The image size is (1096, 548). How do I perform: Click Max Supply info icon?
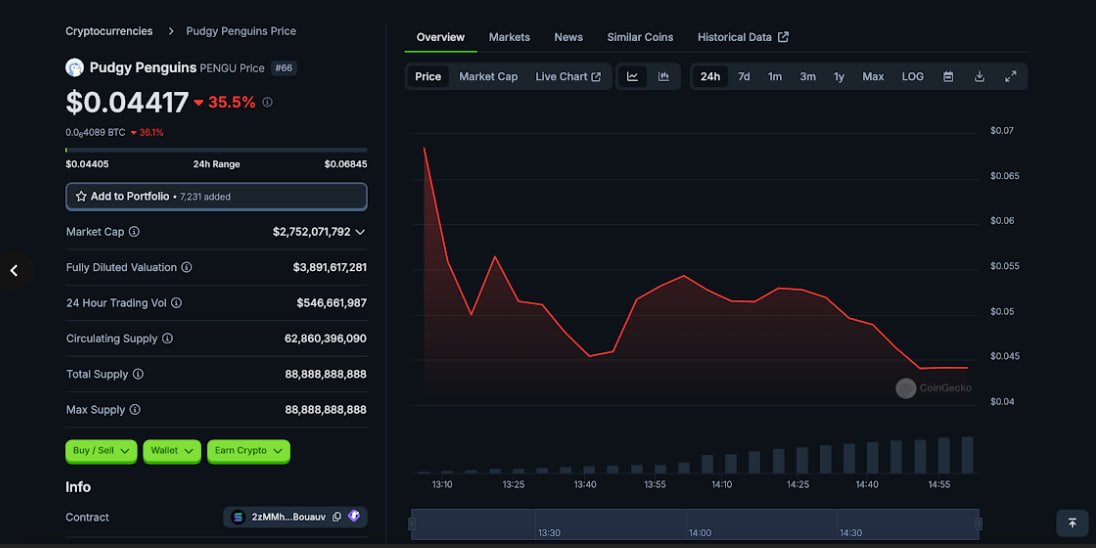pos(135,410)
